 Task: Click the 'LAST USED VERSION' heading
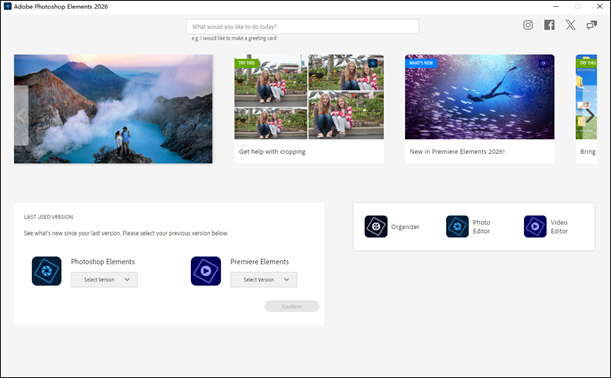tap(48, 217)
